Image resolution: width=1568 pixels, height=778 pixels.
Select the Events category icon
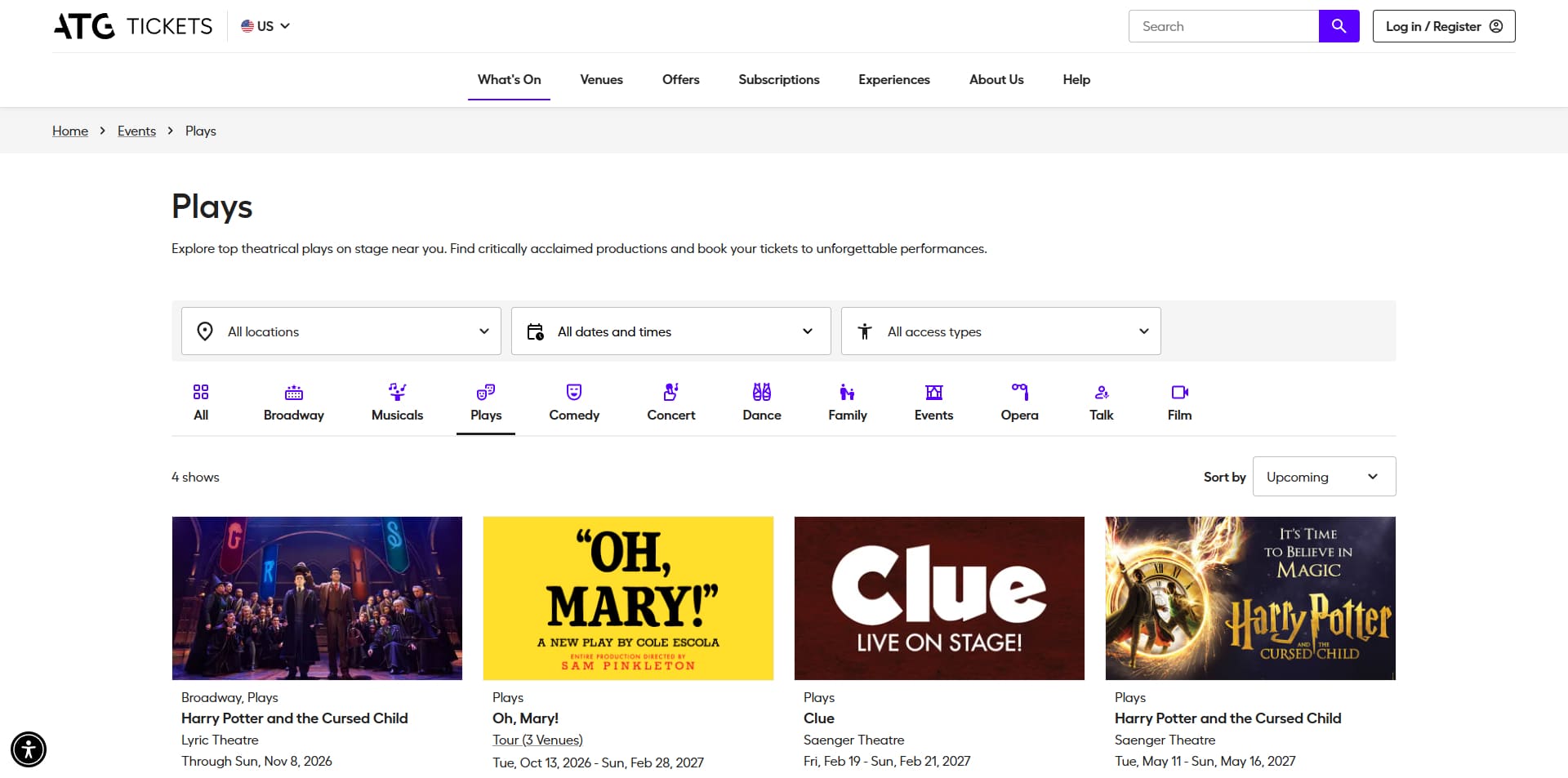click(934, 392)
